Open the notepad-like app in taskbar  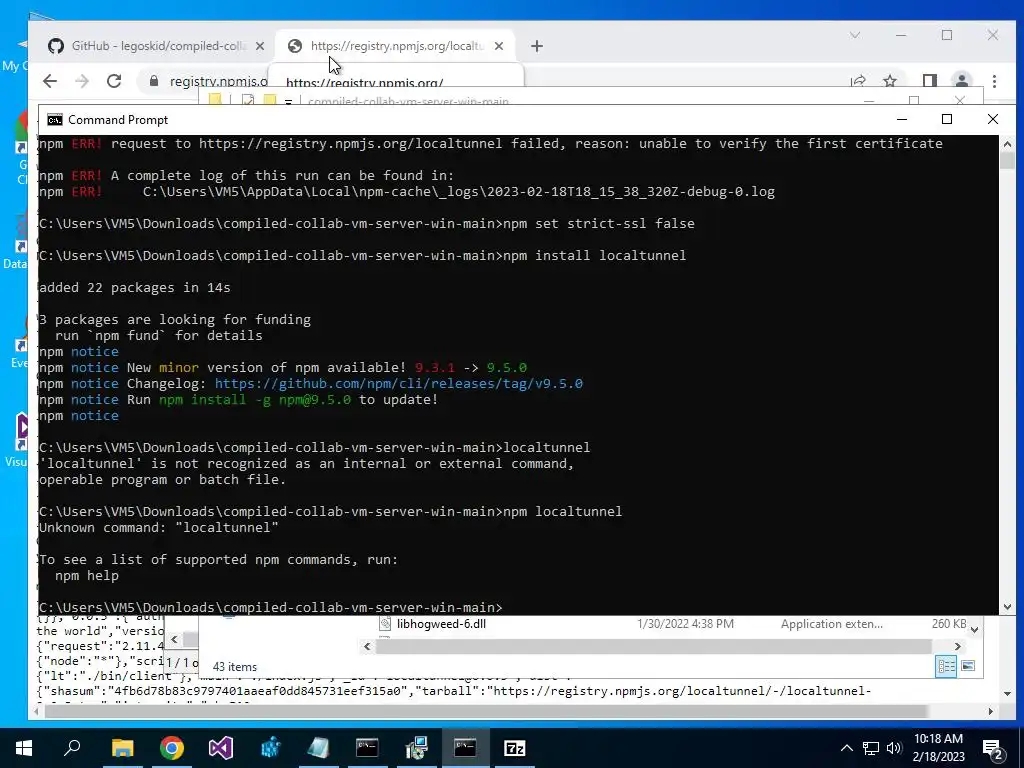(319, 748)
